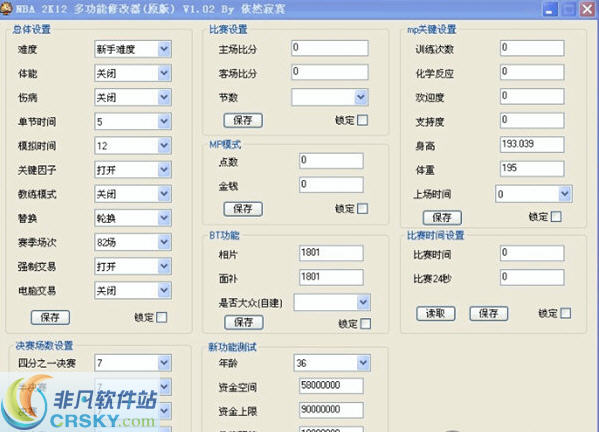This screenshot has height=432, width=599.
Task: Click 保存 in mp关键设置 group
Action: [442, 218]
